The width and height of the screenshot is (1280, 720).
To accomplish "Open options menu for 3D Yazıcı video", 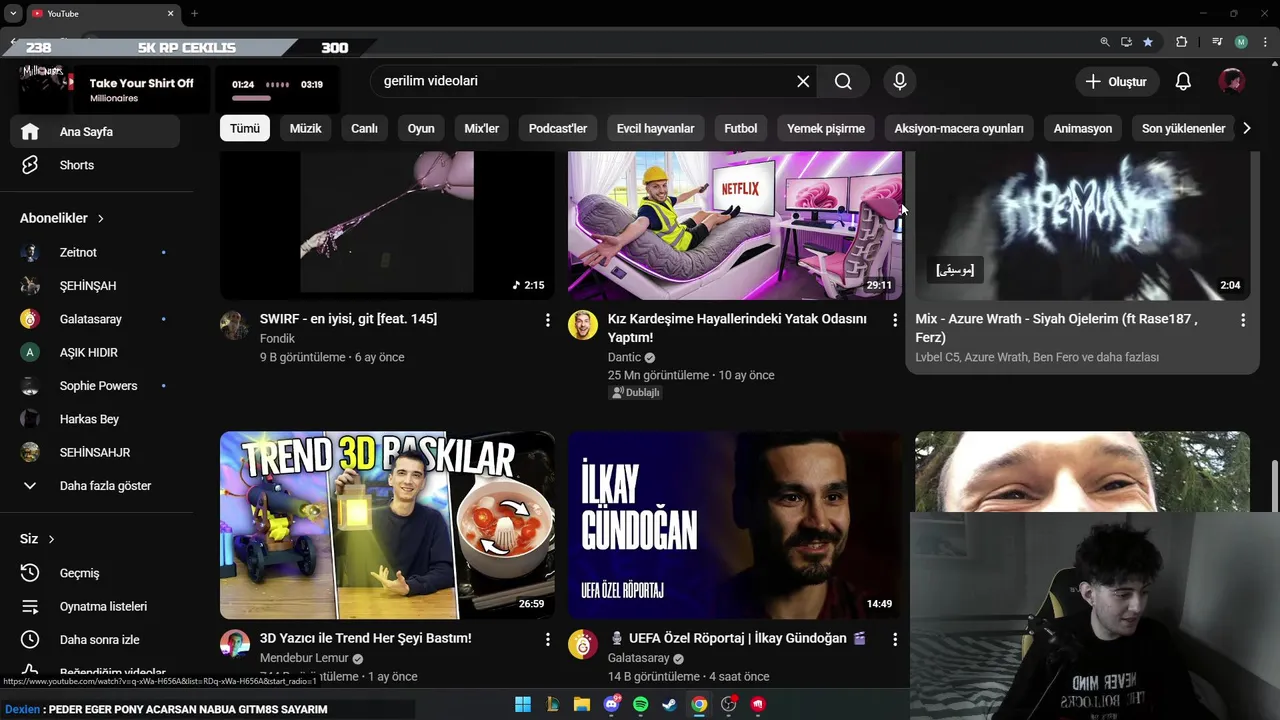I will point(547,639).
